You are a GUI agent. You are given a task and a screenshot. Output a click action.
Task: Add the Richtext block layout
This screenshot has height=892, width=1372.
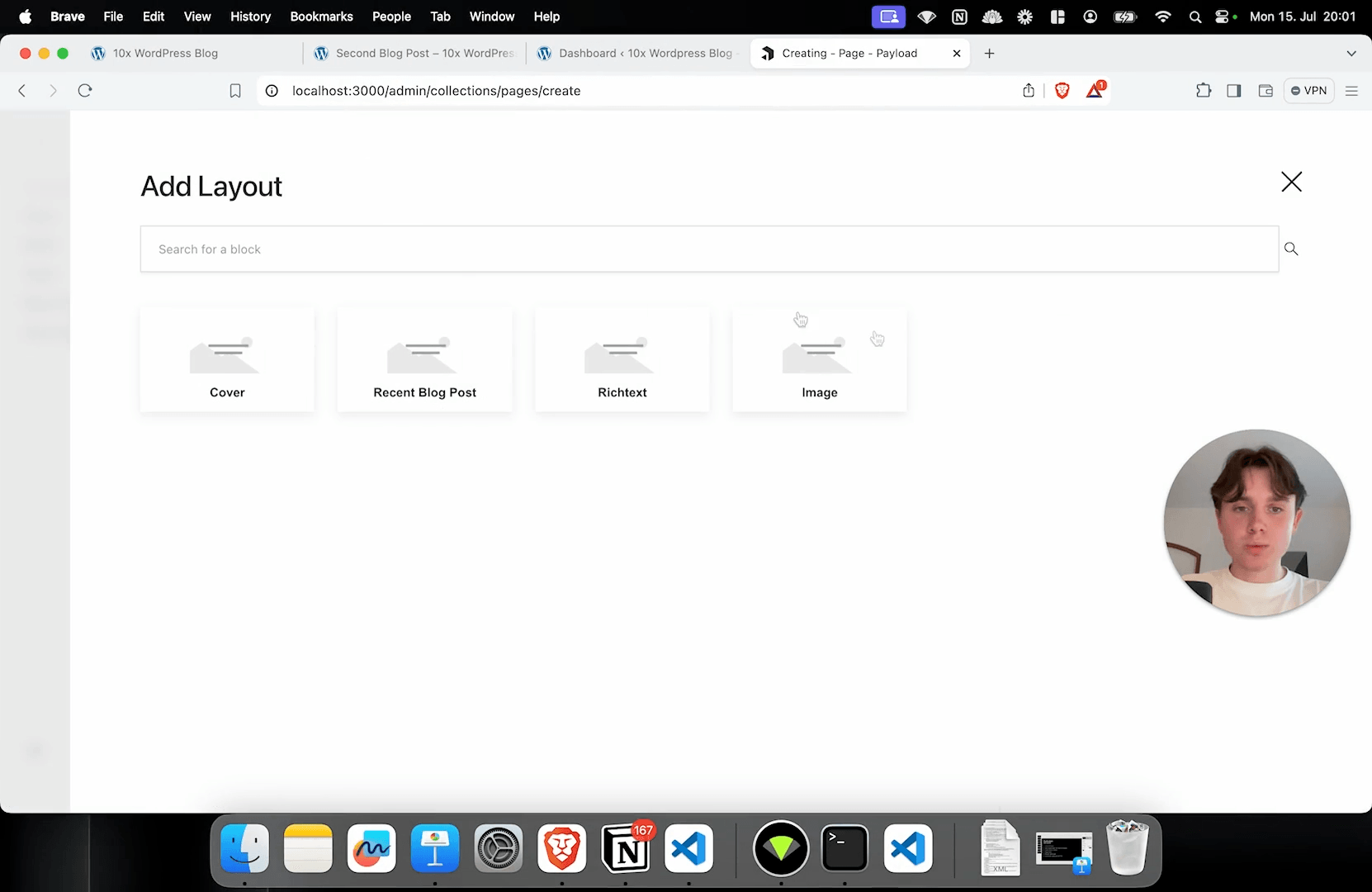coord(622,360)
